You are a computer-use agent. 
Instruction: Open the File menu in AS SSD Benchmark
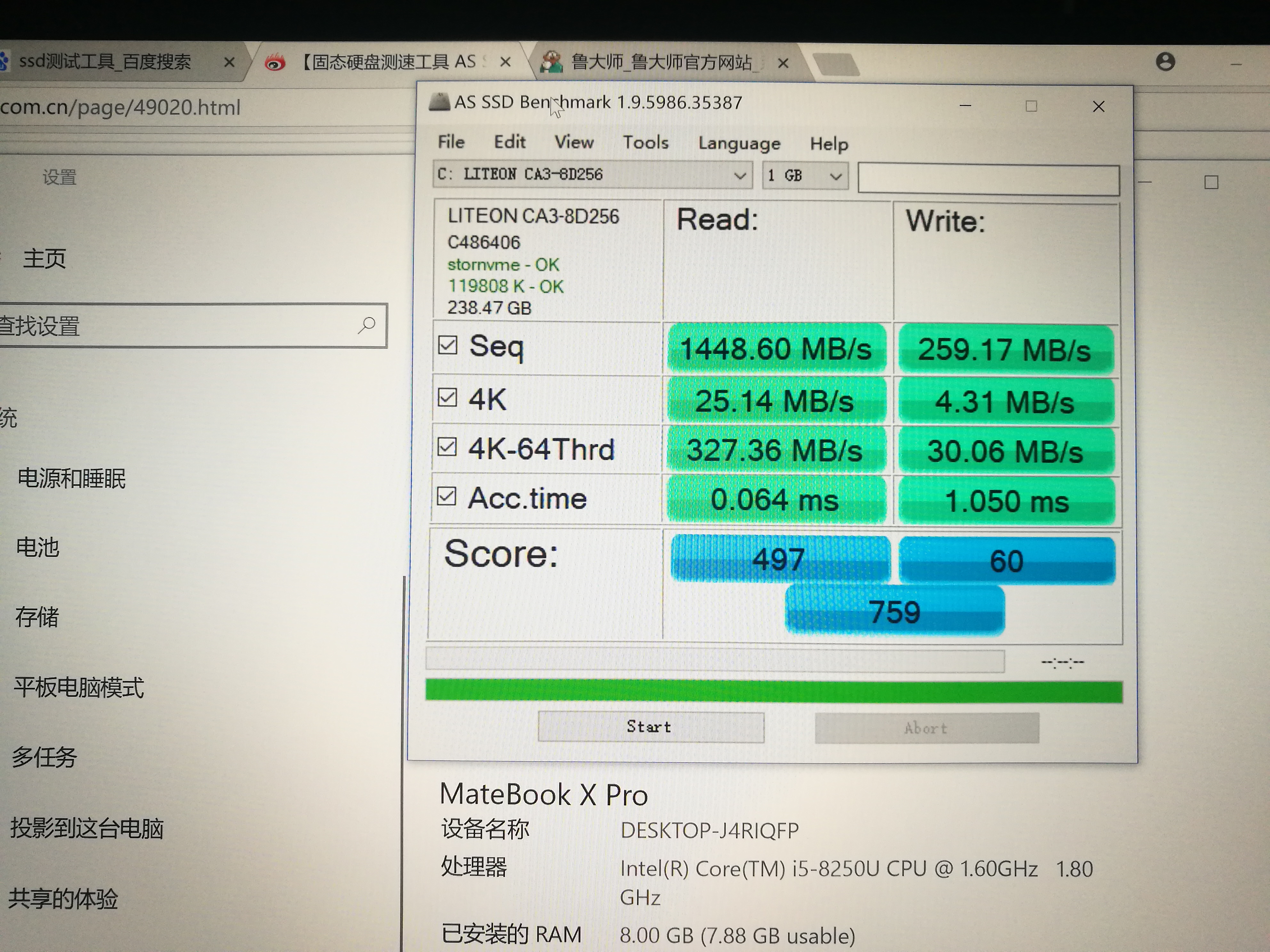pyautogui.click(x=451, y=142)
